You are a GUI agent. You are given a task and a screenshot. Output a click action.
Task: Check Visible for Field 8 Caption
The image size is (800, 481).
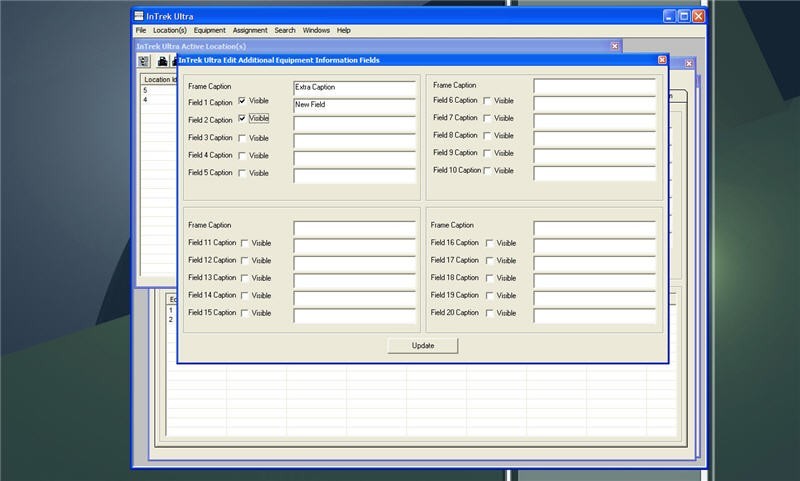click(487, 136)
